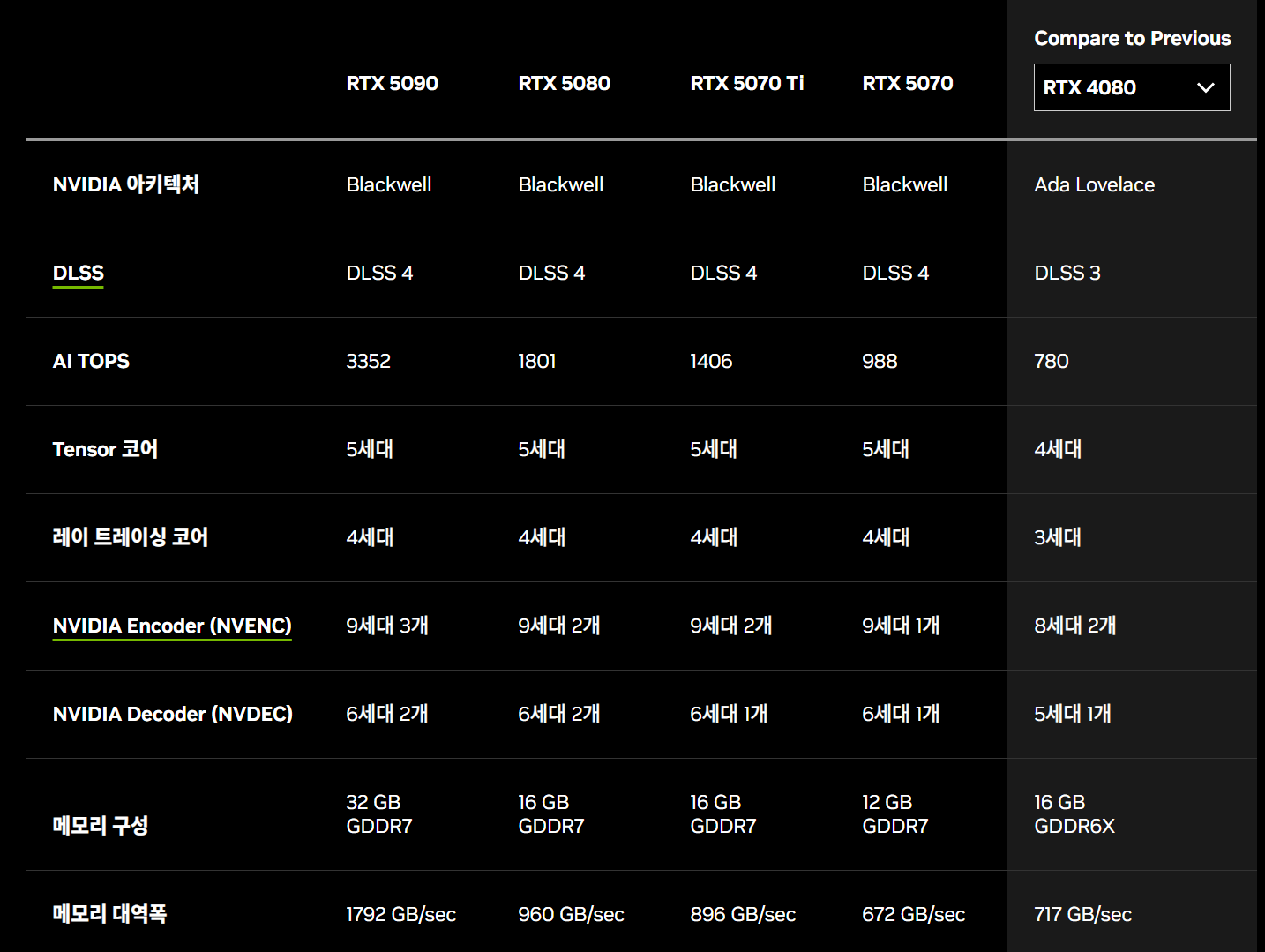Viewport: 1265px width, 952px height.
Task: Click the 레이 트레이싱 코어 row label
Action: [131, 537]
